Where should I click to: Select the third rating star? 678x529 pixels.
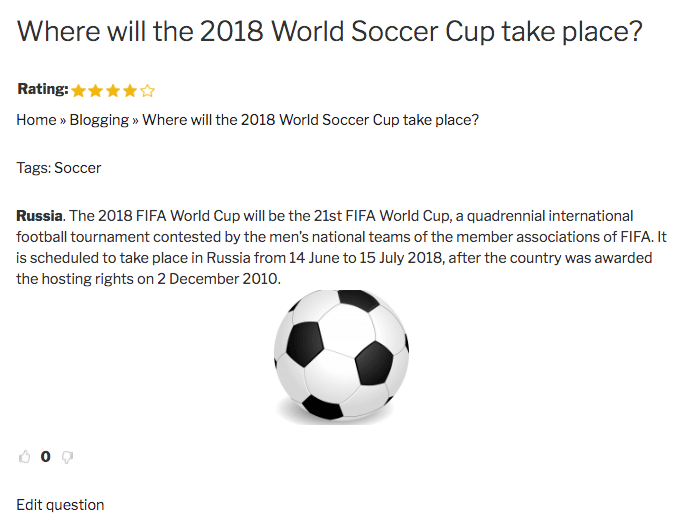[x=113, y=91]
